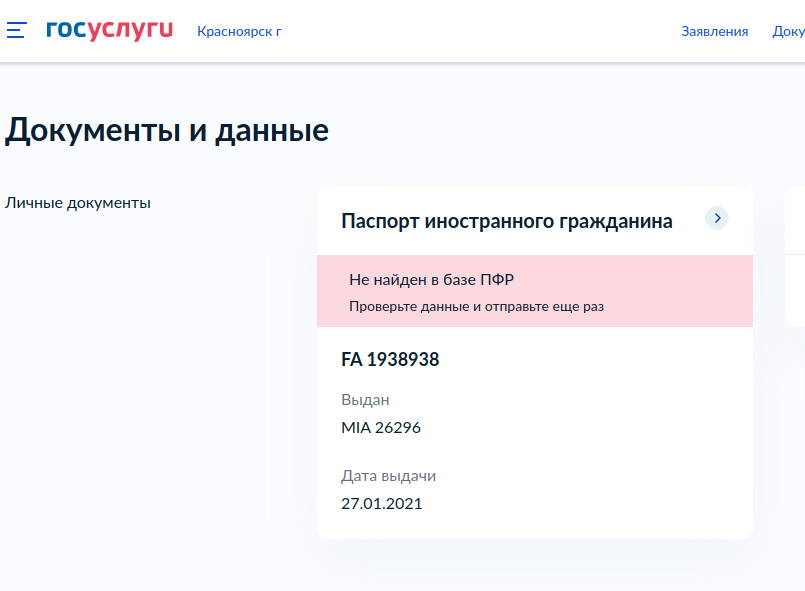805x591 pixels.
Task: Click Проверьте данные и отправьте еще раз
Action: (476, 307)
